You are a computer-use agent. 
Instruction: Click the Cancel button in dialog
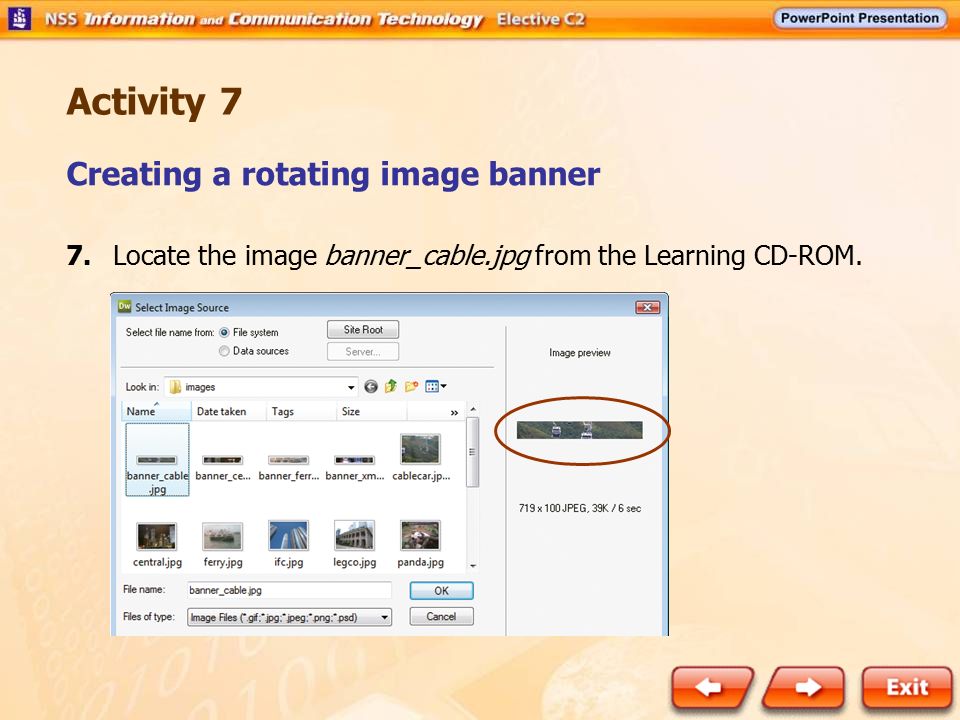441,617
